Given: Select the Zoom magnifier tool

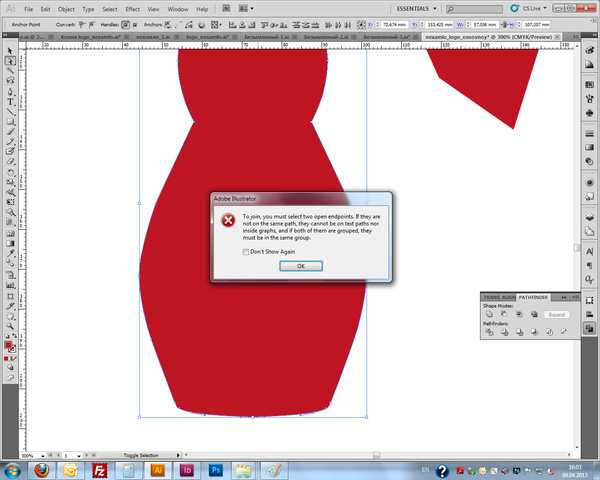Looking at the screenshot, I should 10,326.
